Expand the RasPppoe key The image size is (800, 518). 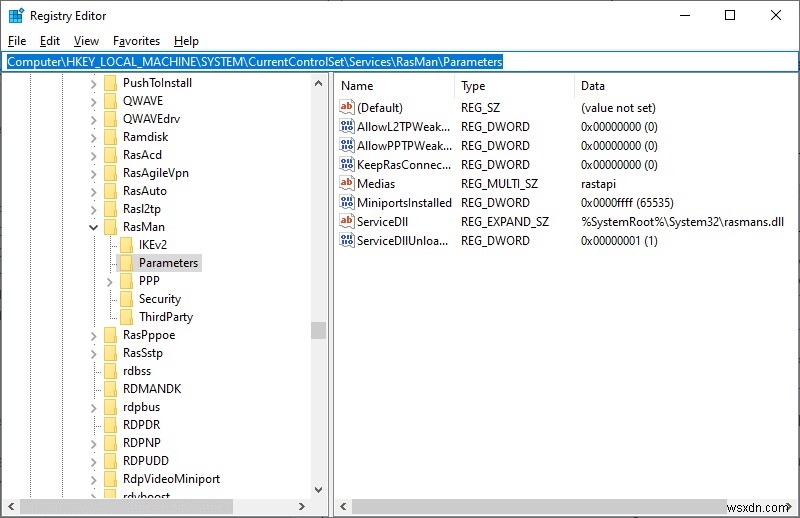pos(93,336)
